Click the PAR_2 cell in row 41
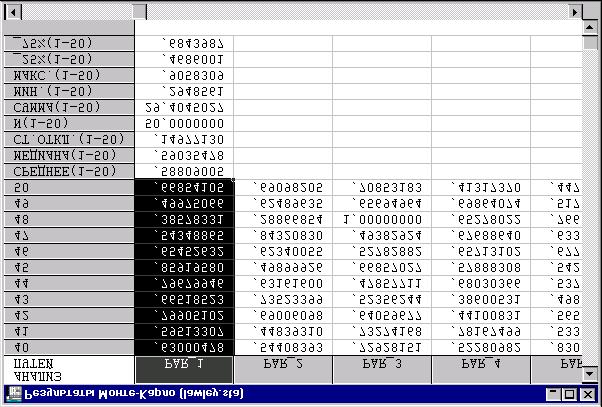The height and width of the screenshot is (407, 602). click(x=283, y=331)
